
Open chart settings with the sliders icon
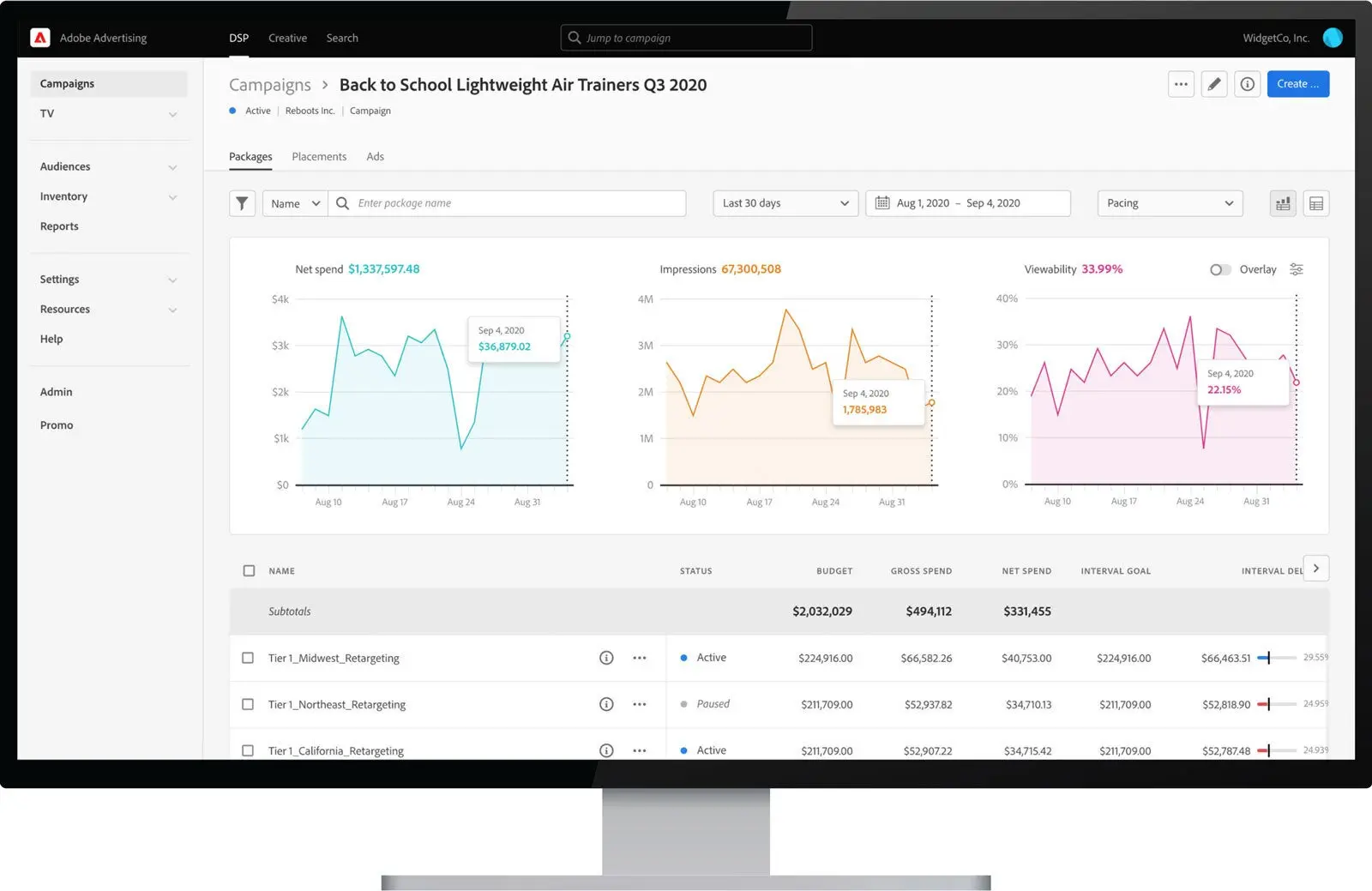(1296, 269)
